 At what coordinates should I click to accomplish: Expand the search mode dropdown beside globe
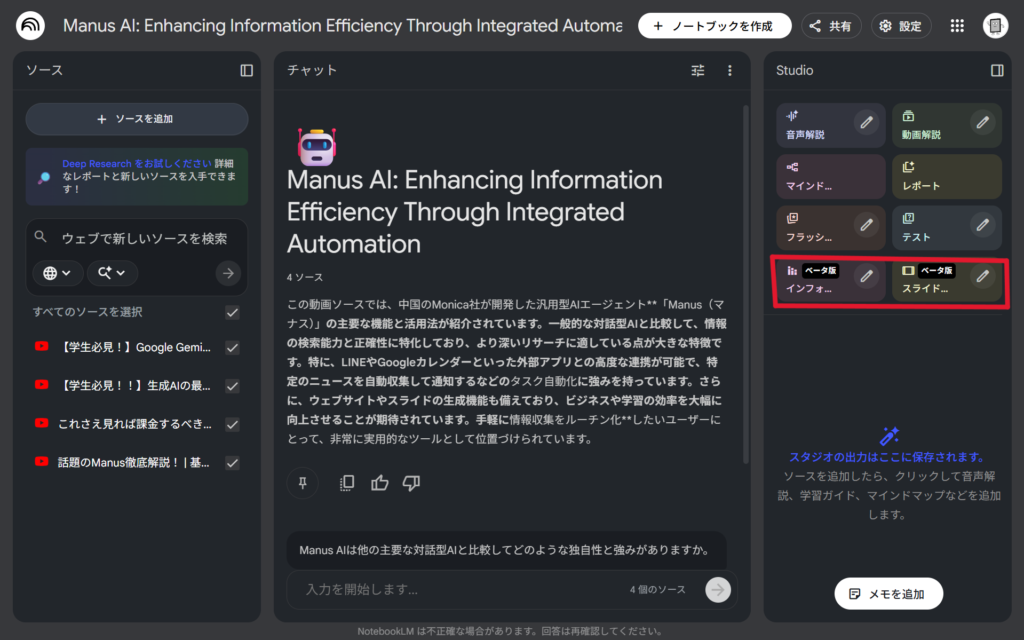pos(112,273)
